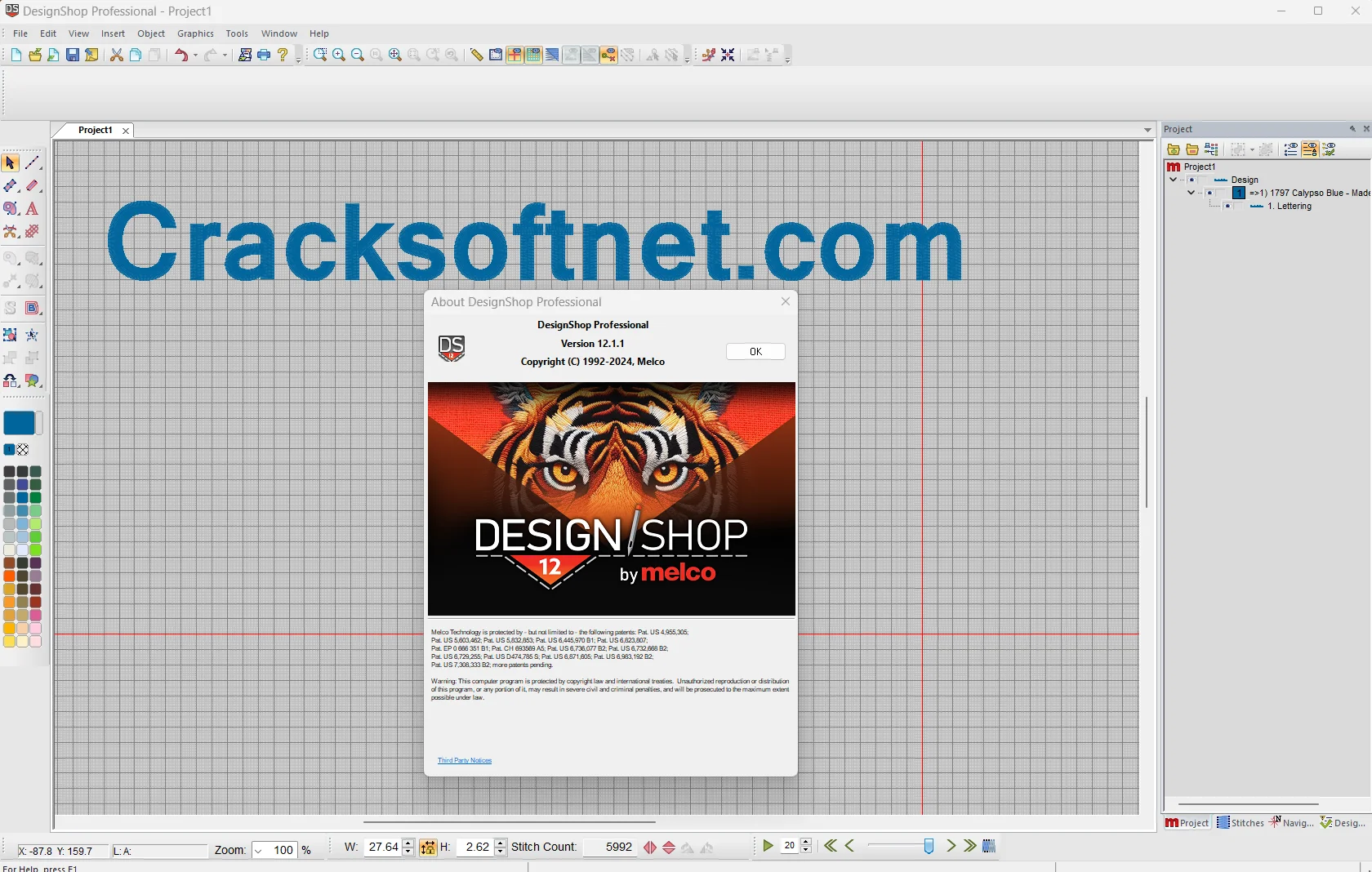Click the project tree view icon in Project panel
The image size is (1372, 872).
click(x=1211, y=149)
